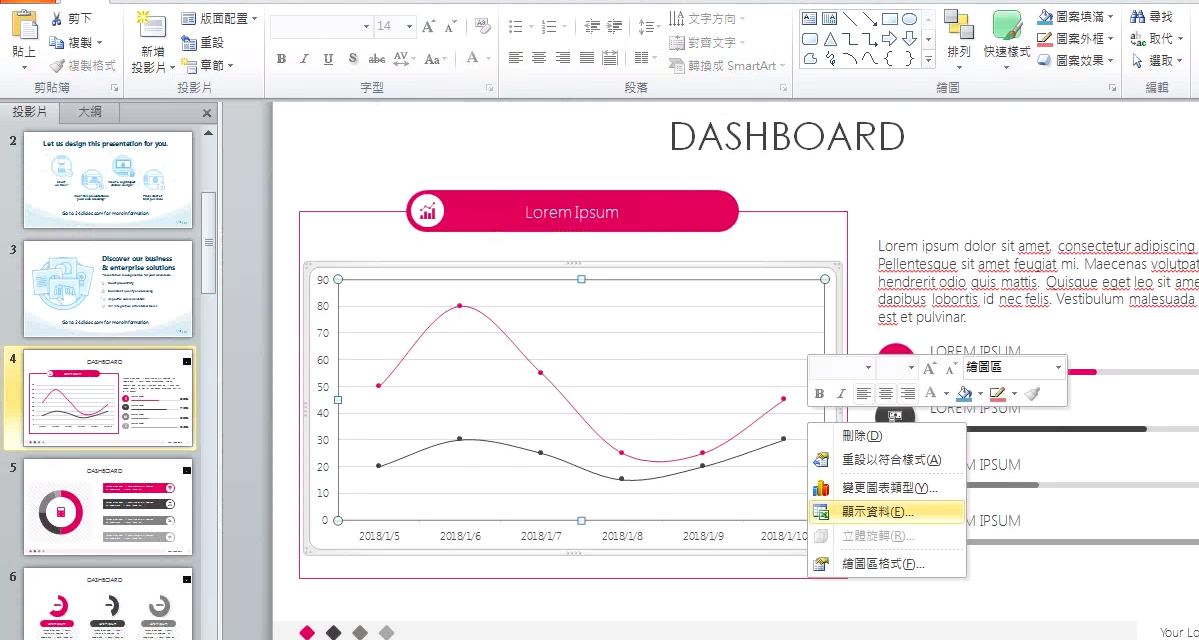Toggle Underline in the ribbon

[328, 59]
